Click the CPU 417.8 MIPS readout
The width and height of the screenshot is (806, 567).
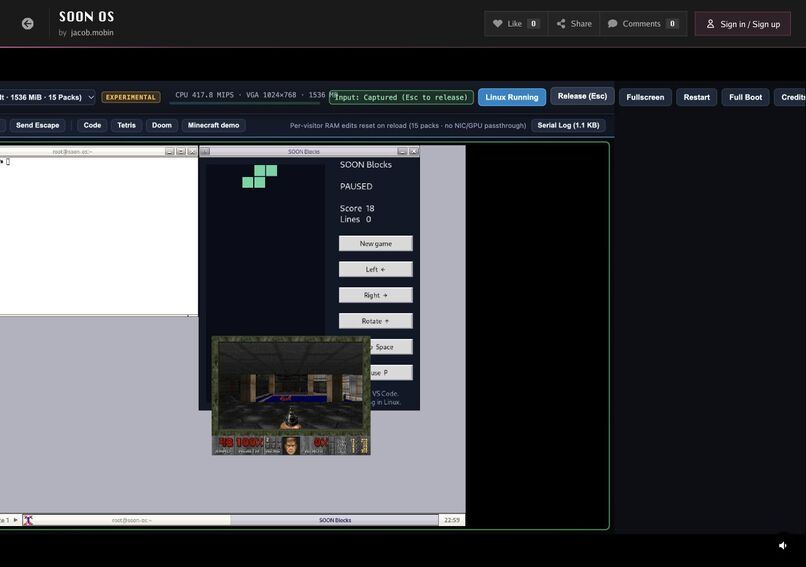(205, 95)
